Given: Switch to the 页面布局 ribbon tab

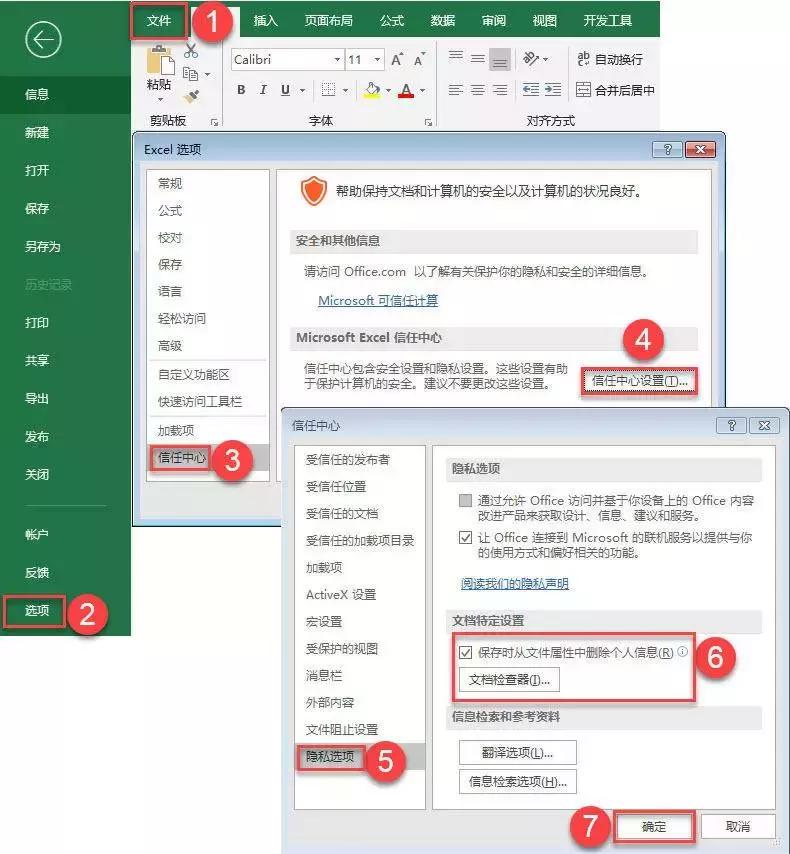Looking at the screenshot, I should coord(329,21).
